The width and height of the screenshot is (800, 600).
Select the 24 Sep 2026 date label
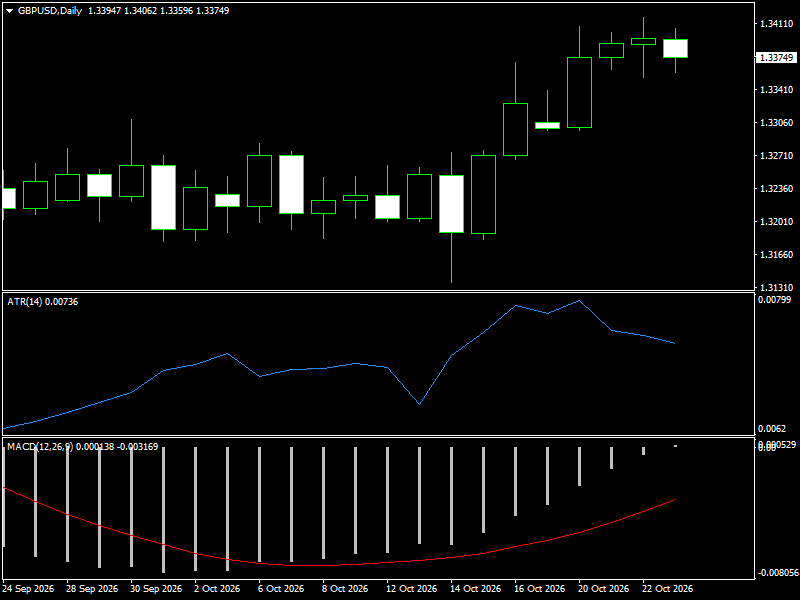click(29, 589)
